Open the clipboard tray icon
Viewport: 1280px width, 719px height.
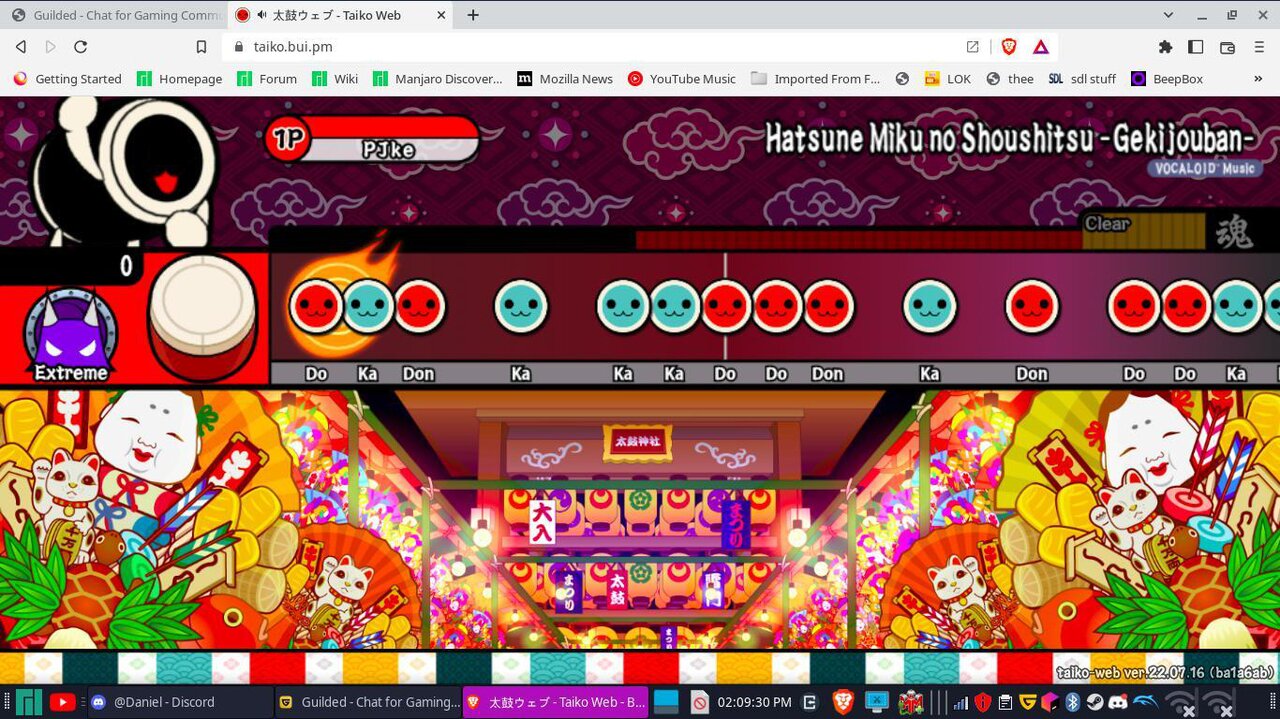pyautogui.click(x=1005, y=702)
